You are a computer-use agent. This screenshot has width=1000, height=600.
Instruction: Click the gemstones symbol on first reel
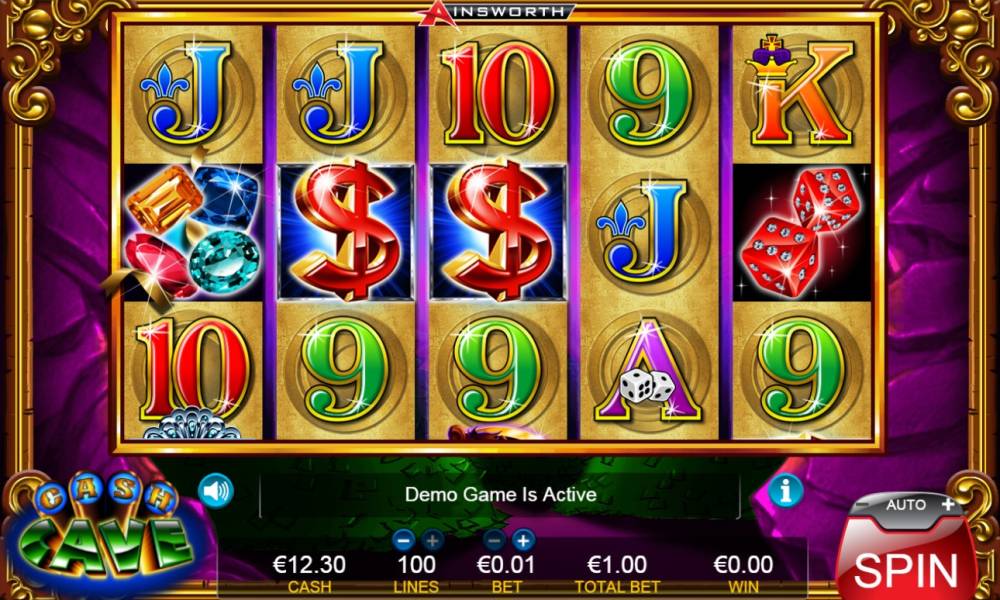coord(193,232)
